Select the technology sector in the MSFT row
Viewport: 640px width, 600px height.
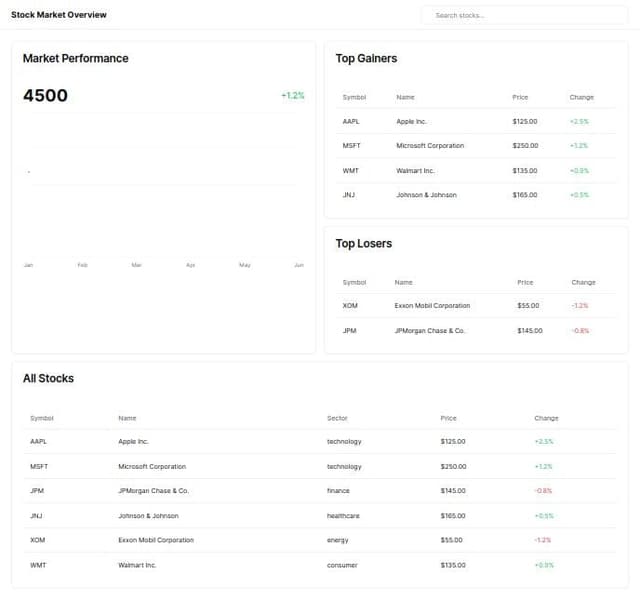click(x=344, y=467)
